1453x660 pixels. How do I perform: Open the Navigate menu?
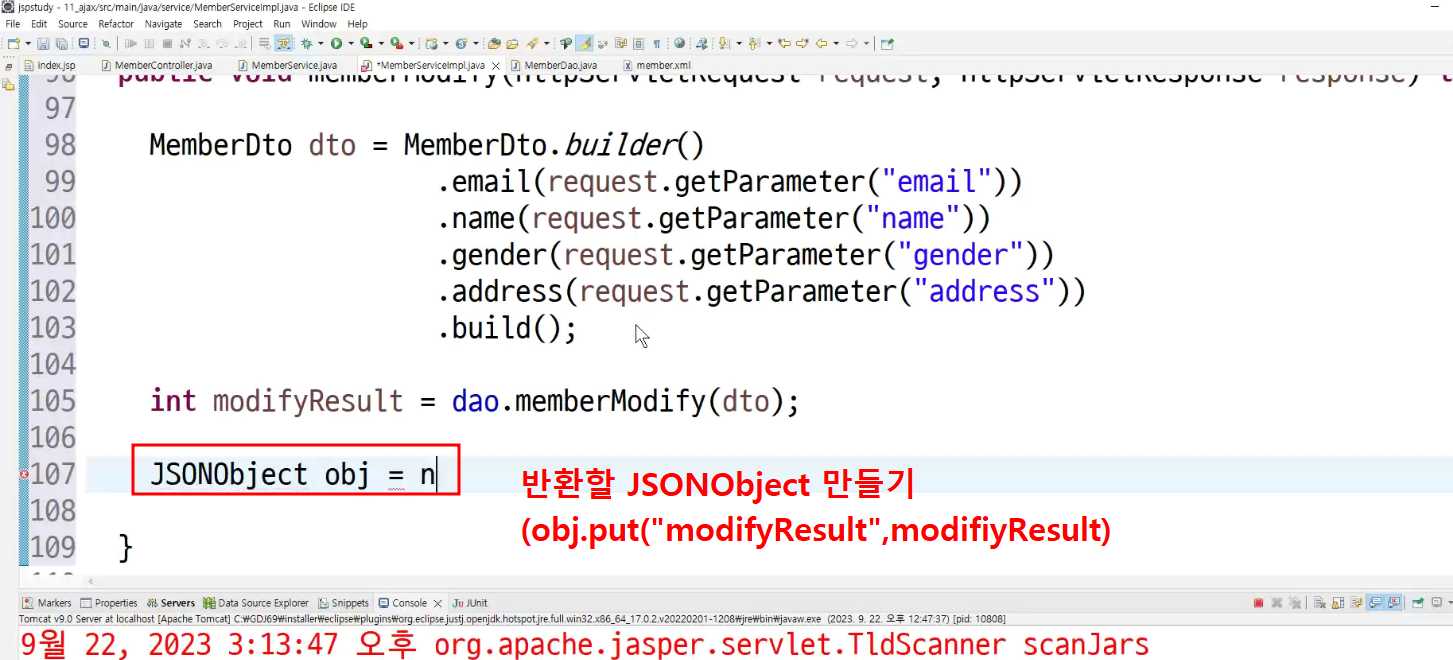click(x=163, y=24)
